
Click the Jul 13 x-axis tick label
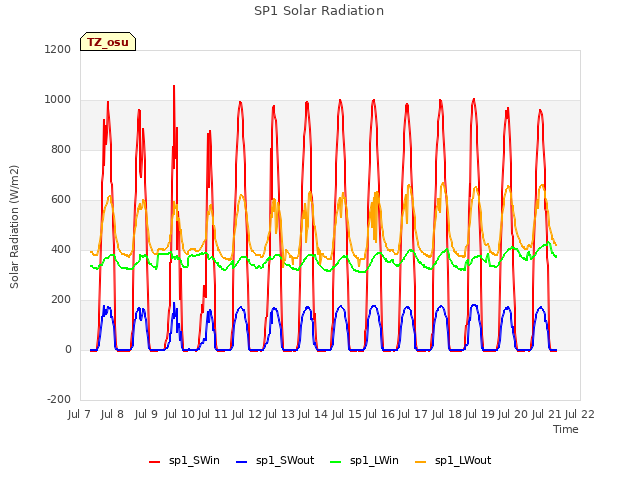tap(280, 414)
